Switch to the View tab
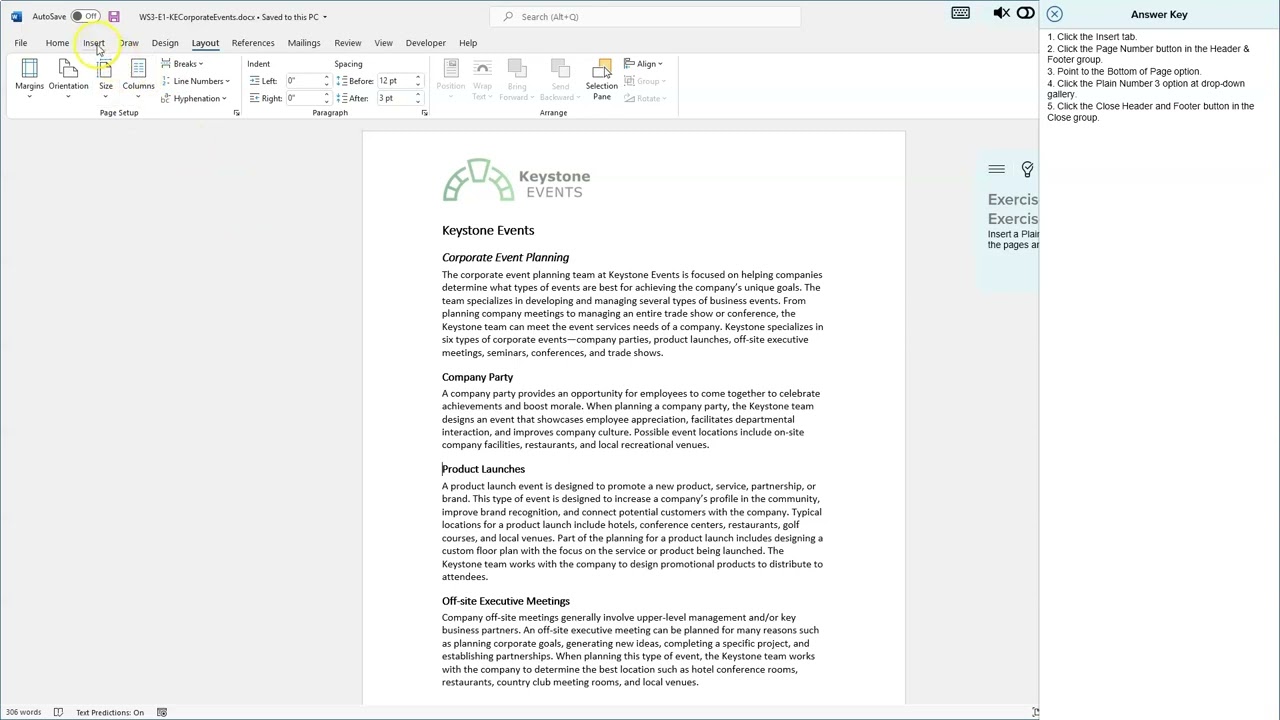Image resolution: width=1280 pixels, height=720 pixels. [383, 43]
